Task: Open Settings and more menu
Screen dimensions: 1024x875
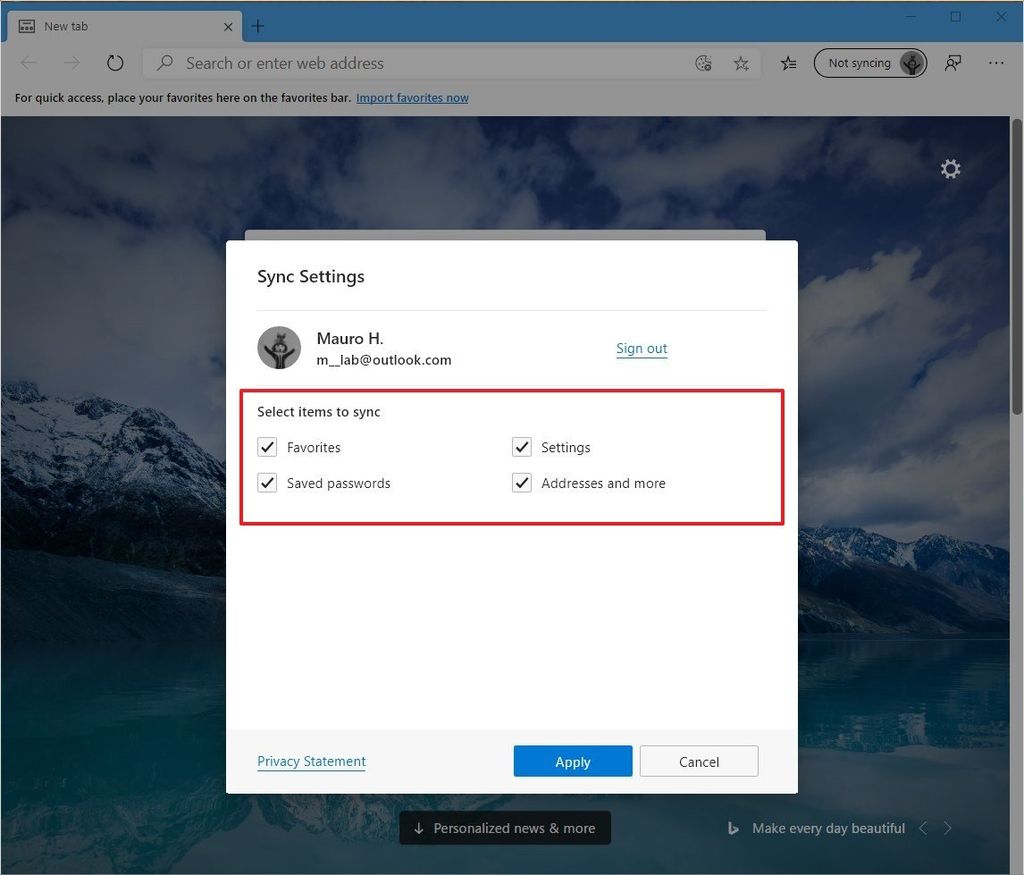Action: (x=997, y=62)
